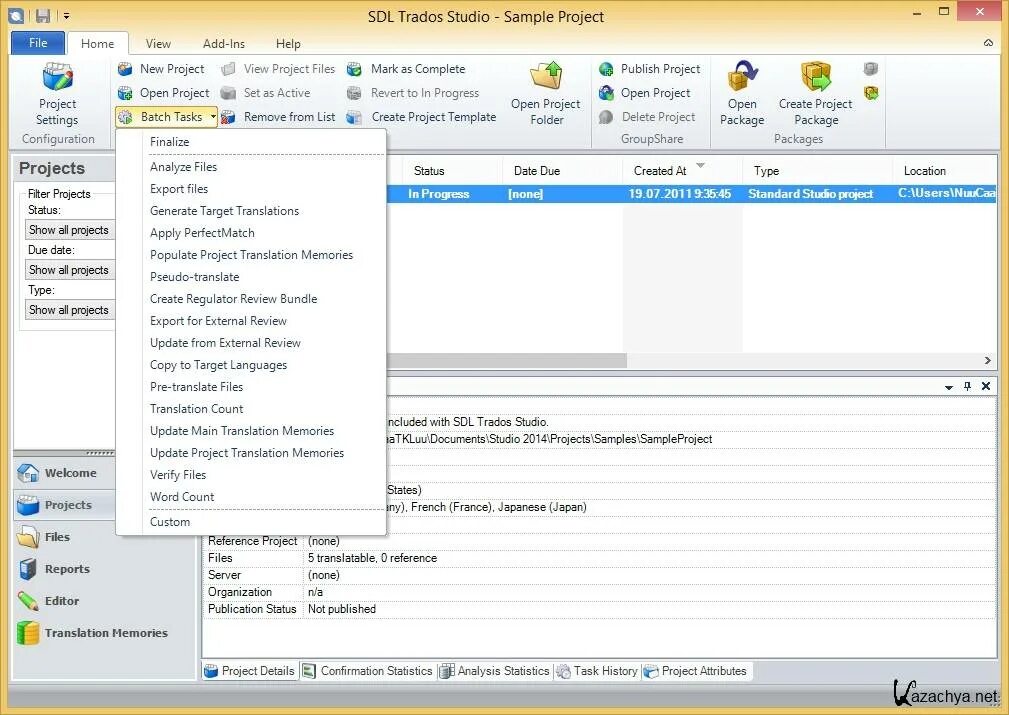Click Open Project in the Home group

(x=163, y=93)
